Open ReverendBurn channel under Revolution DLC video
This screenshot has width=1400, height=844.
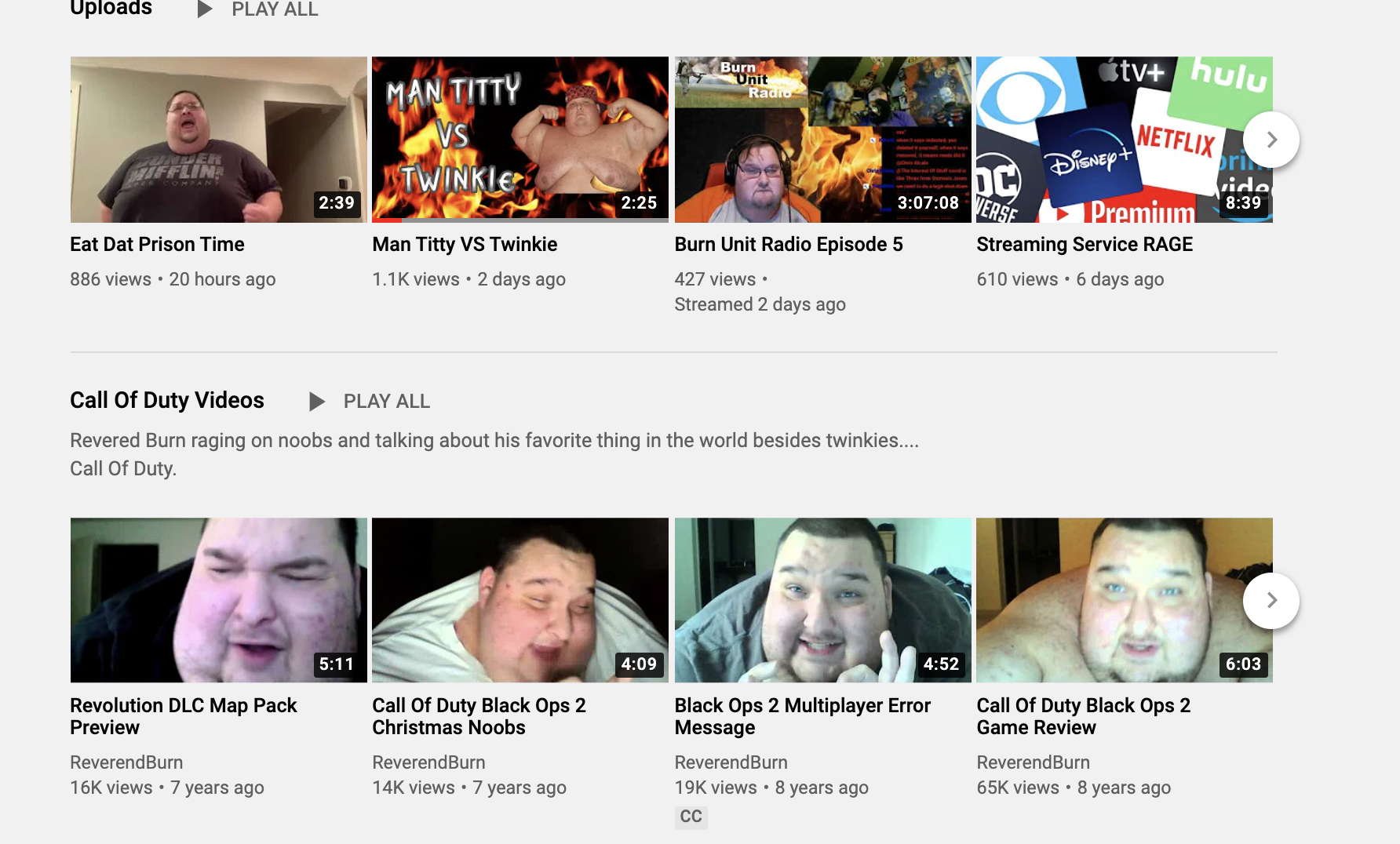coord(126,762)
